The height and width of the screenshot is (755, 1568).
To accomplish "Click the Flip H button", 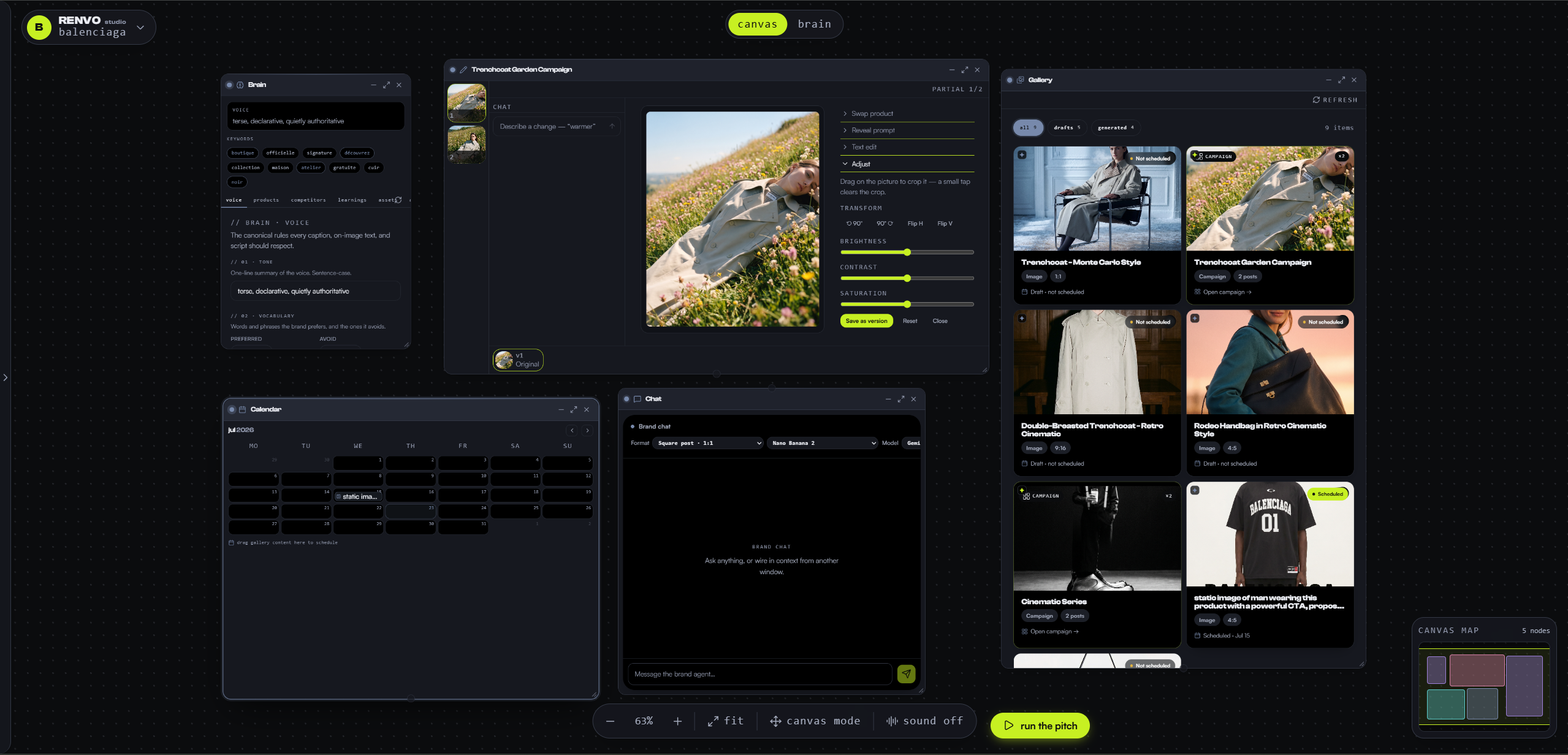I will point(915,224).
